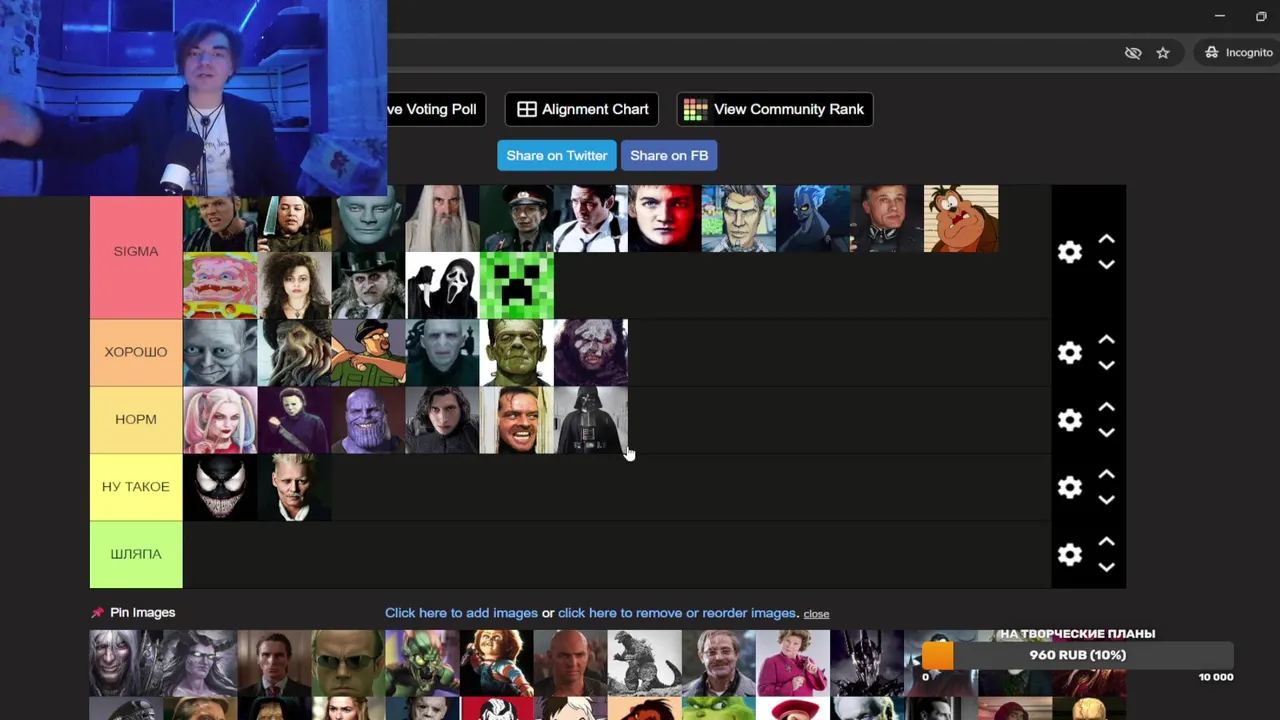Select the Penguin top hat image
The image size is (1280, 720).
pyautogui.click(x=369, y=285)
